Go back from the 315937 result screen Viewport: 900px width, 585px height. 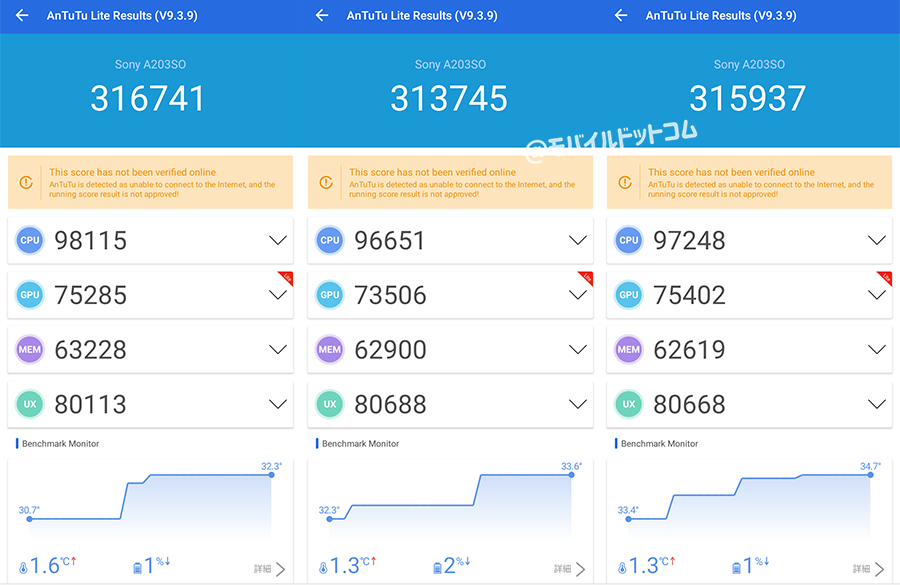(621, 16)
